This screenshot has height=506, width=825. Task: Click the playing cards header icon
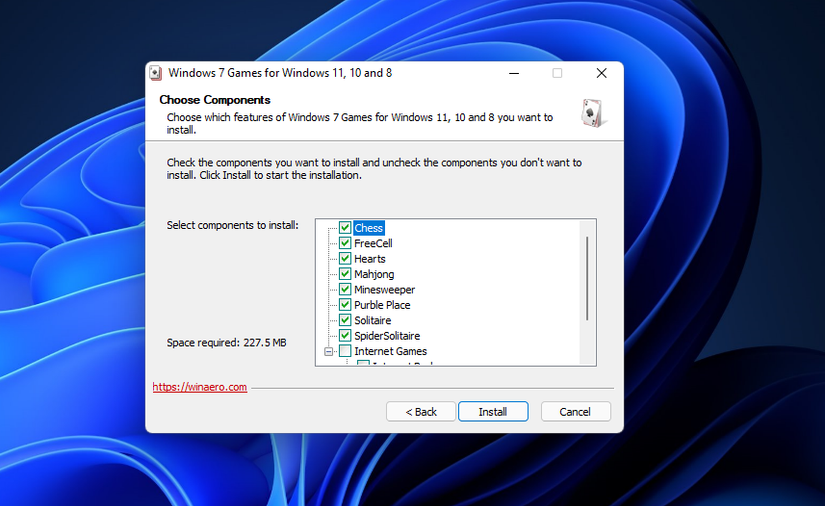click(593, 113)
